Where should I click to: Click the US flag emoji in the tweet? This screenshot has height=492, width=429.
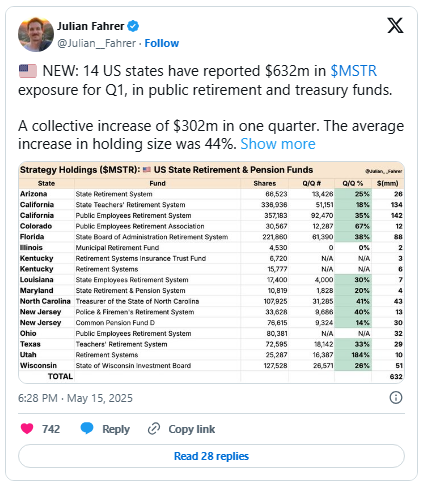(x=28, y=71)
